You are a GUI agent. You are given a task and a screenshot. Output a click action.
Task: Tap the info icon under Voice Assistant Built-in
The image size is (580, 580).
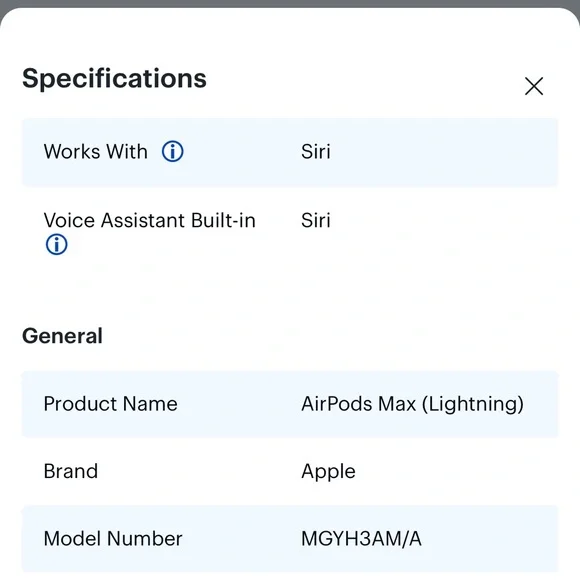point(57,245)
